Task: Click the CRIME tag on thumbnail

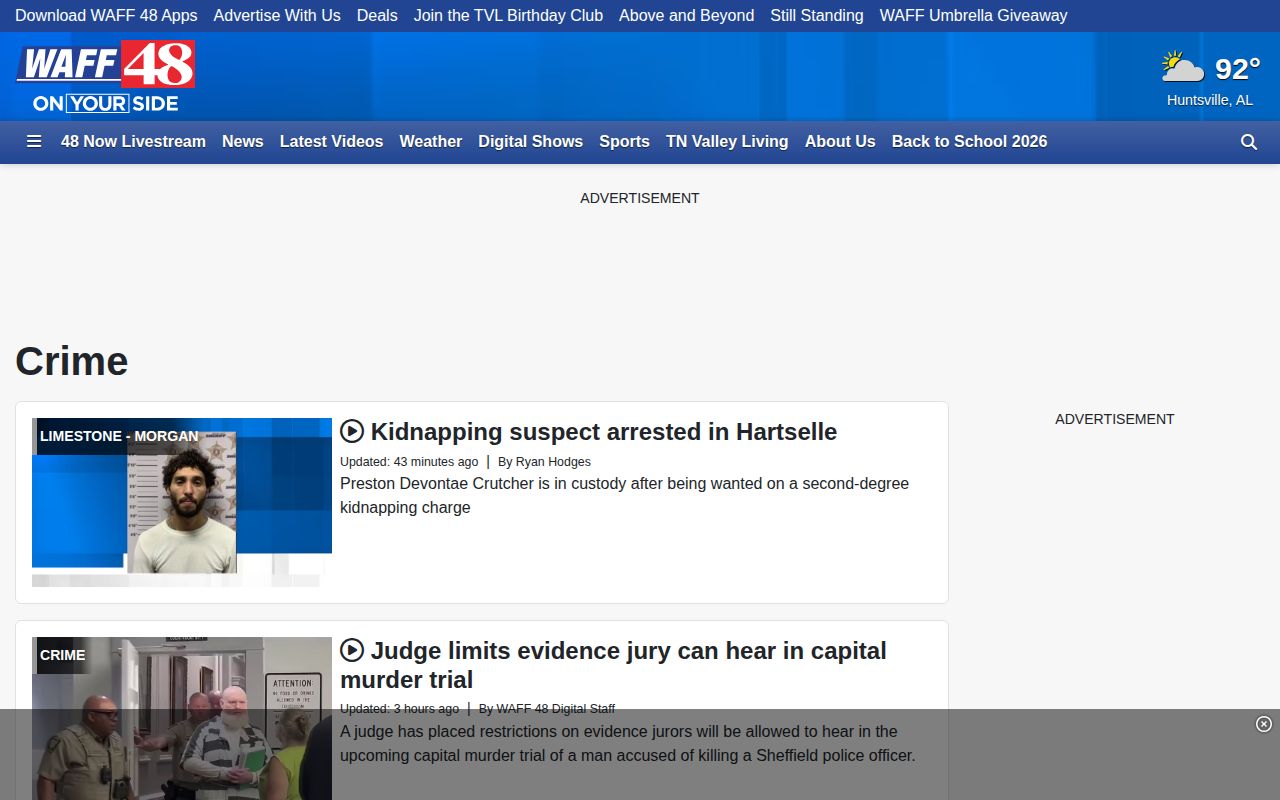Action: [62, 655]
